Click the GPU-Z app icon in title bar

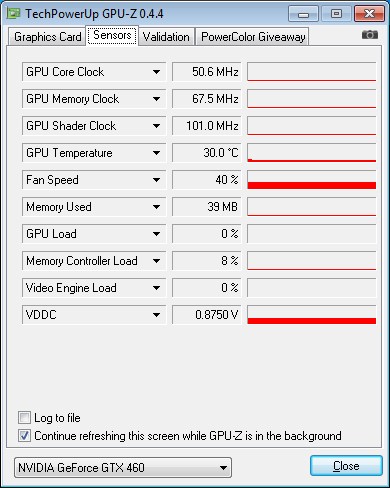(13, 13)
